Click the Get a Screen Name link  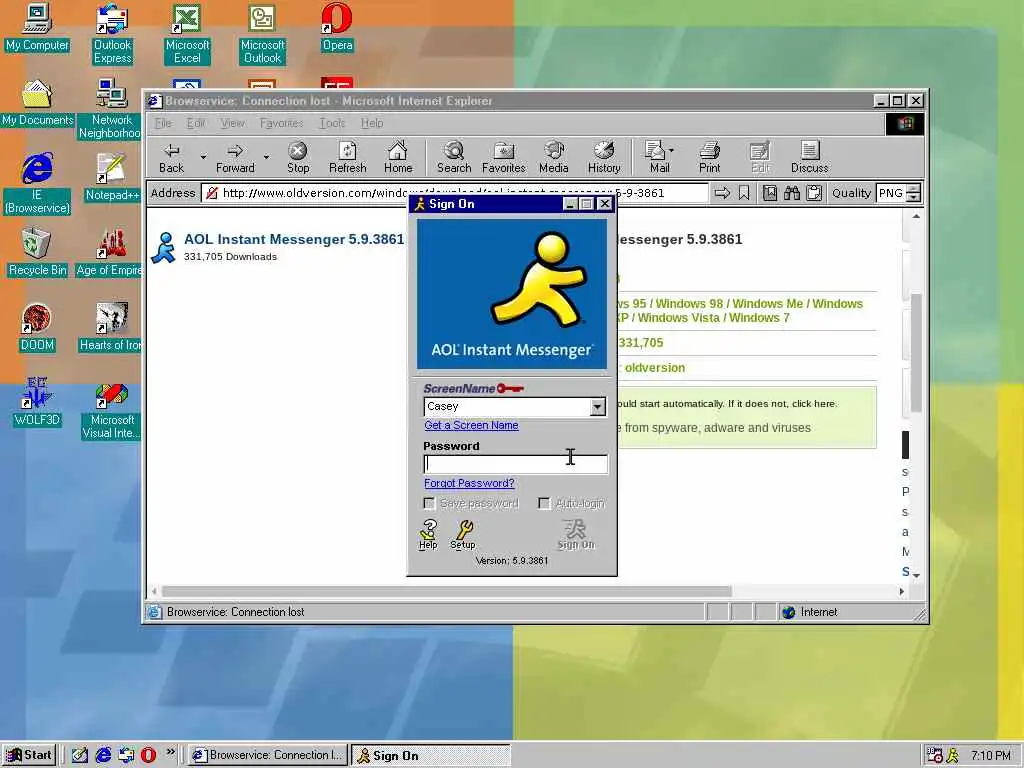(x=471, y=425)
